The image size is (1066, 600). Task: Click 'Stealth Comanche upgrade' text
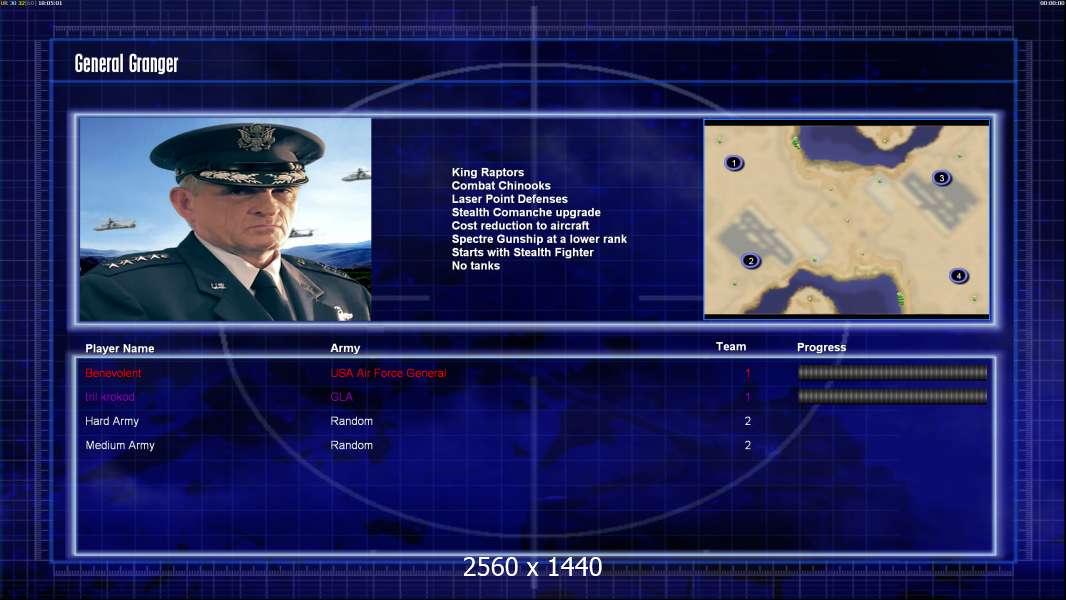point(526,212)
